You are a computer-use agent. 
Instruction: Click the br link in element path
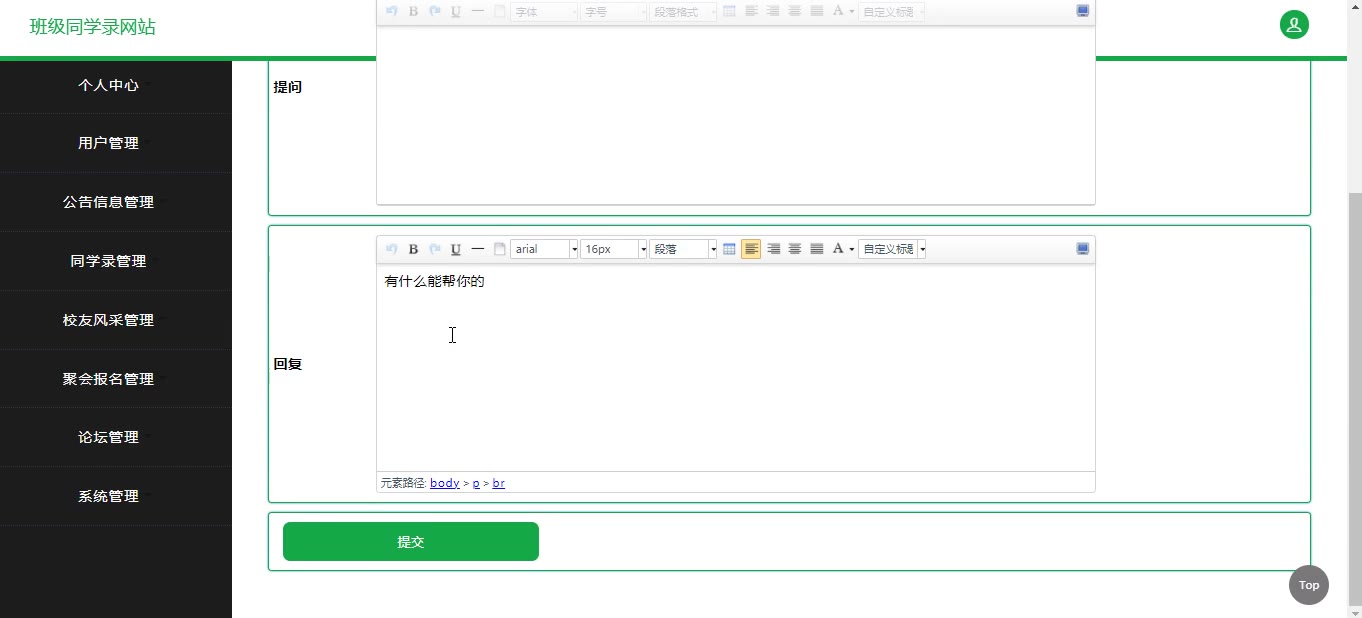point(498,483)
